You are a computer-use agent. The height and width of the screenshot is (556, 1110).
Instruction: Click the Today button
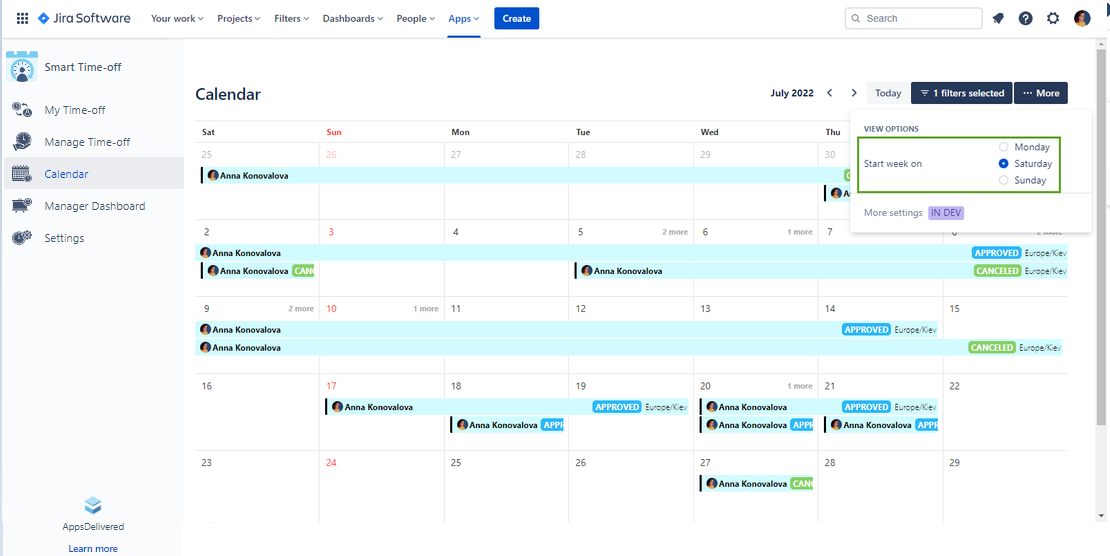click(888, 93)
